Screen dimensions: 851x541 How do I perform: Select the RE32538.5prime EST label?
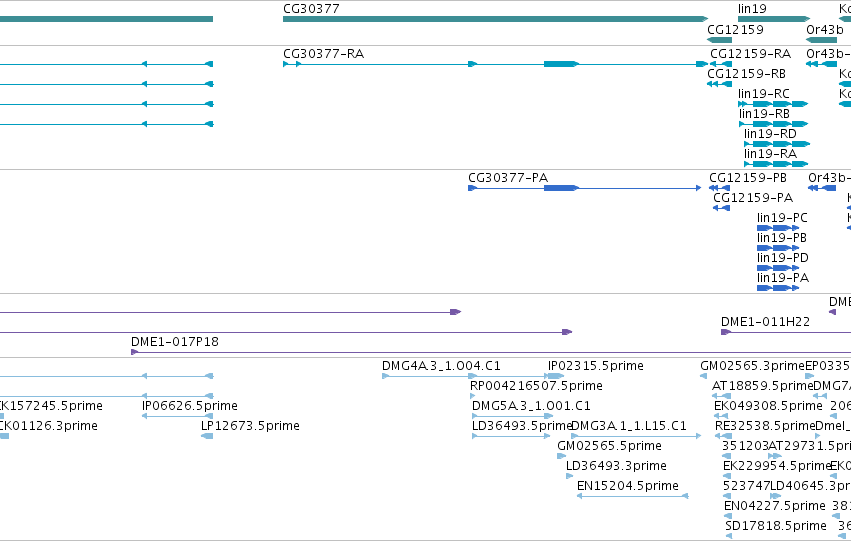(765, 426)
